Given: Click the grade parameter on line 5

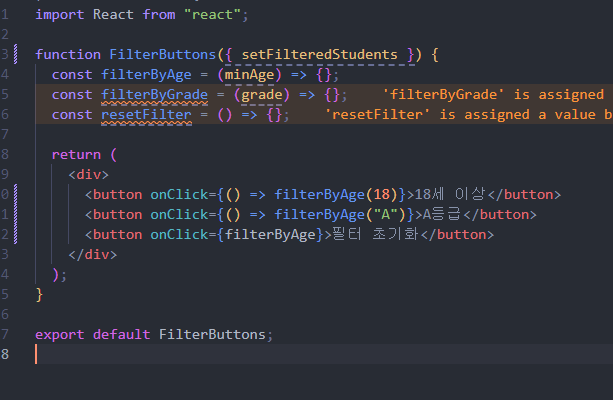Looking at the screenshot, I should [x=262, y=95].
